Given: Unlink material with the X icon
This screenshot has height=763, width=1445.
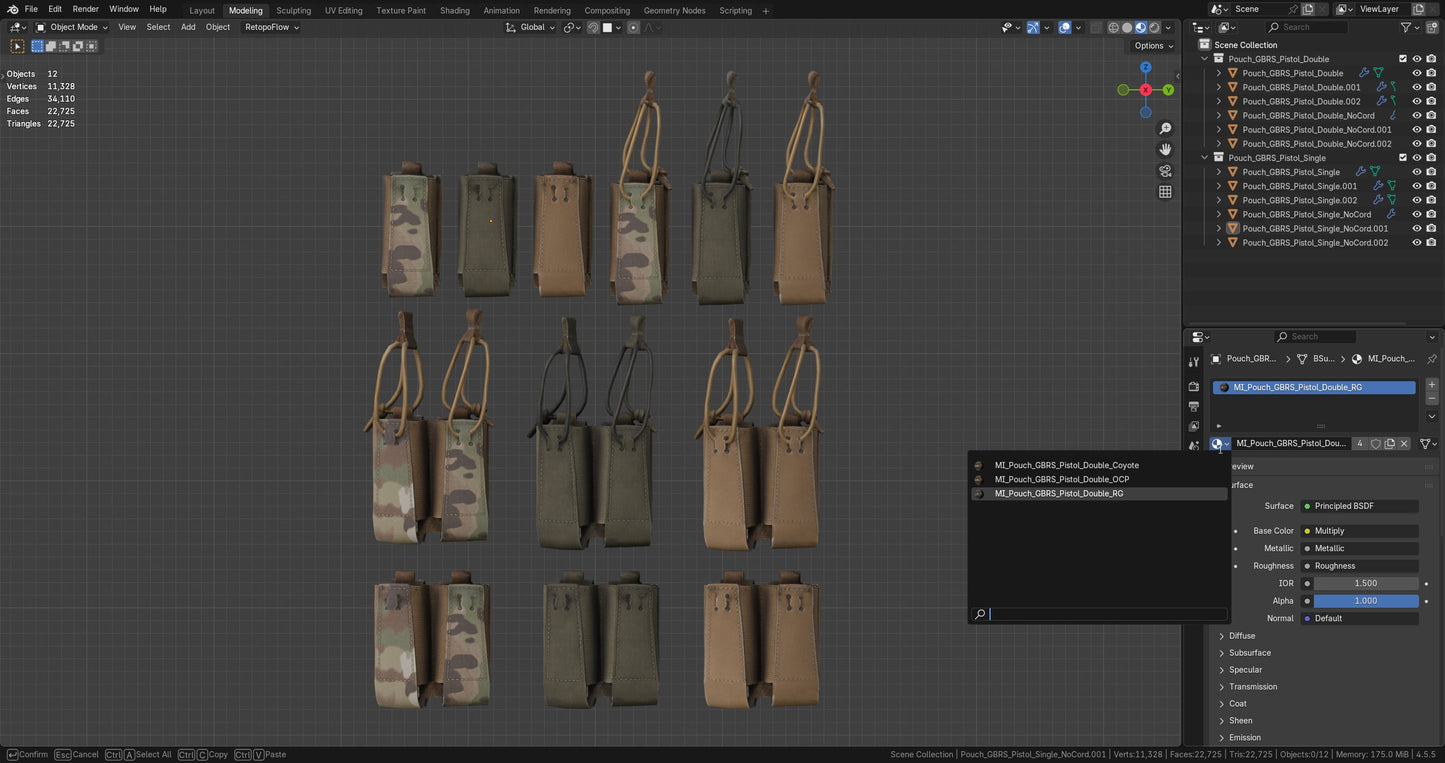Looking at the screenshot, I should (1404, 444).
